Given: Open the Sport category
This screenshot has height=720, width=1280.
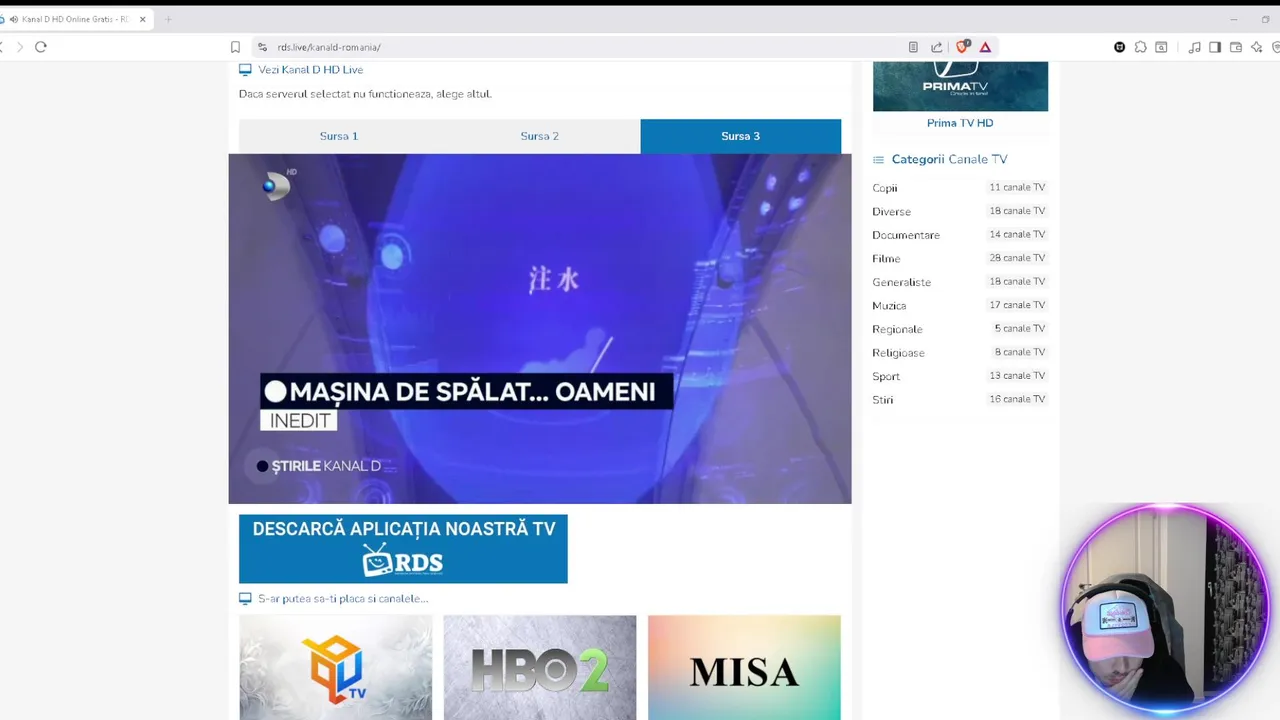Looking at the screenshot, I should tap(886, 376).
